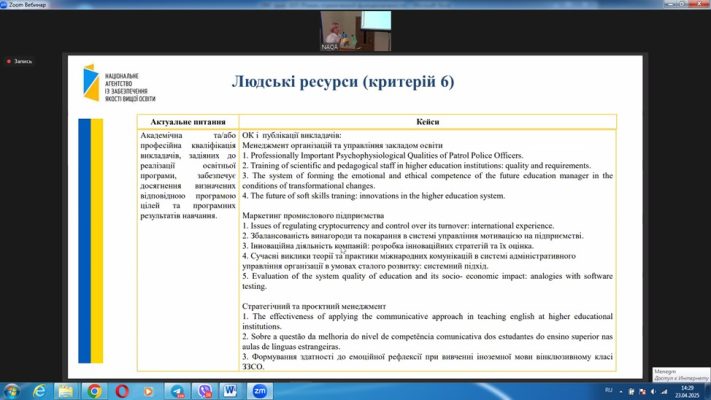Viewport: 711px width, 400px height.
Task: Open Viber from the taskbar
Action: pos(204,391)
